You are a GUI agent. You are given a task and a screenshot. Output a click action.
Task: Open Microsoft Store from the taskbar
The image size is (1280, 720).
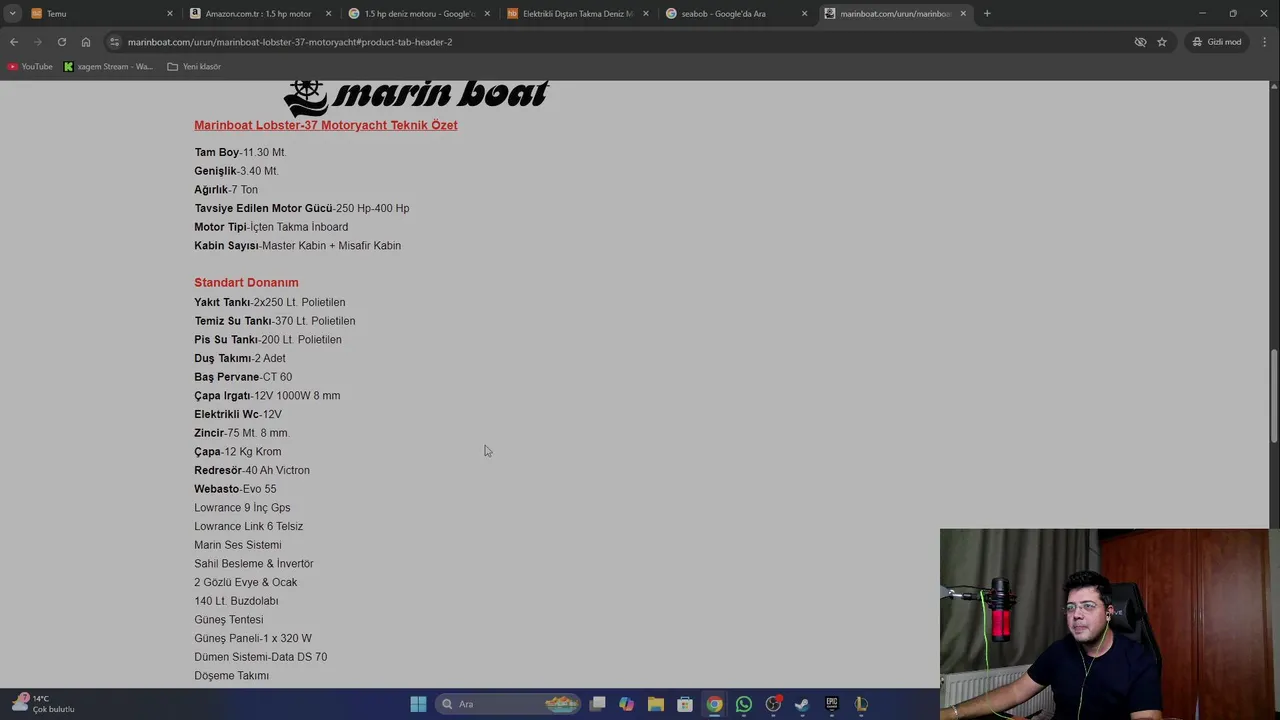tap(685, 704)
